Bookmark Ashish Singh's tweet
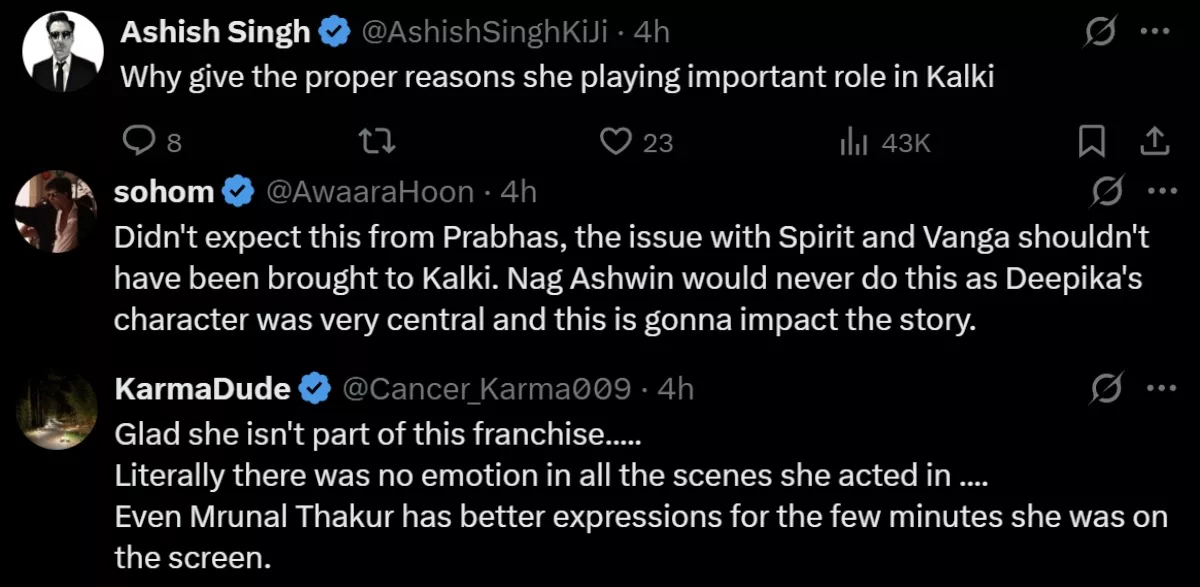Image resolution: width=1200 pixels, height=587 pixels. (1091, 144)
